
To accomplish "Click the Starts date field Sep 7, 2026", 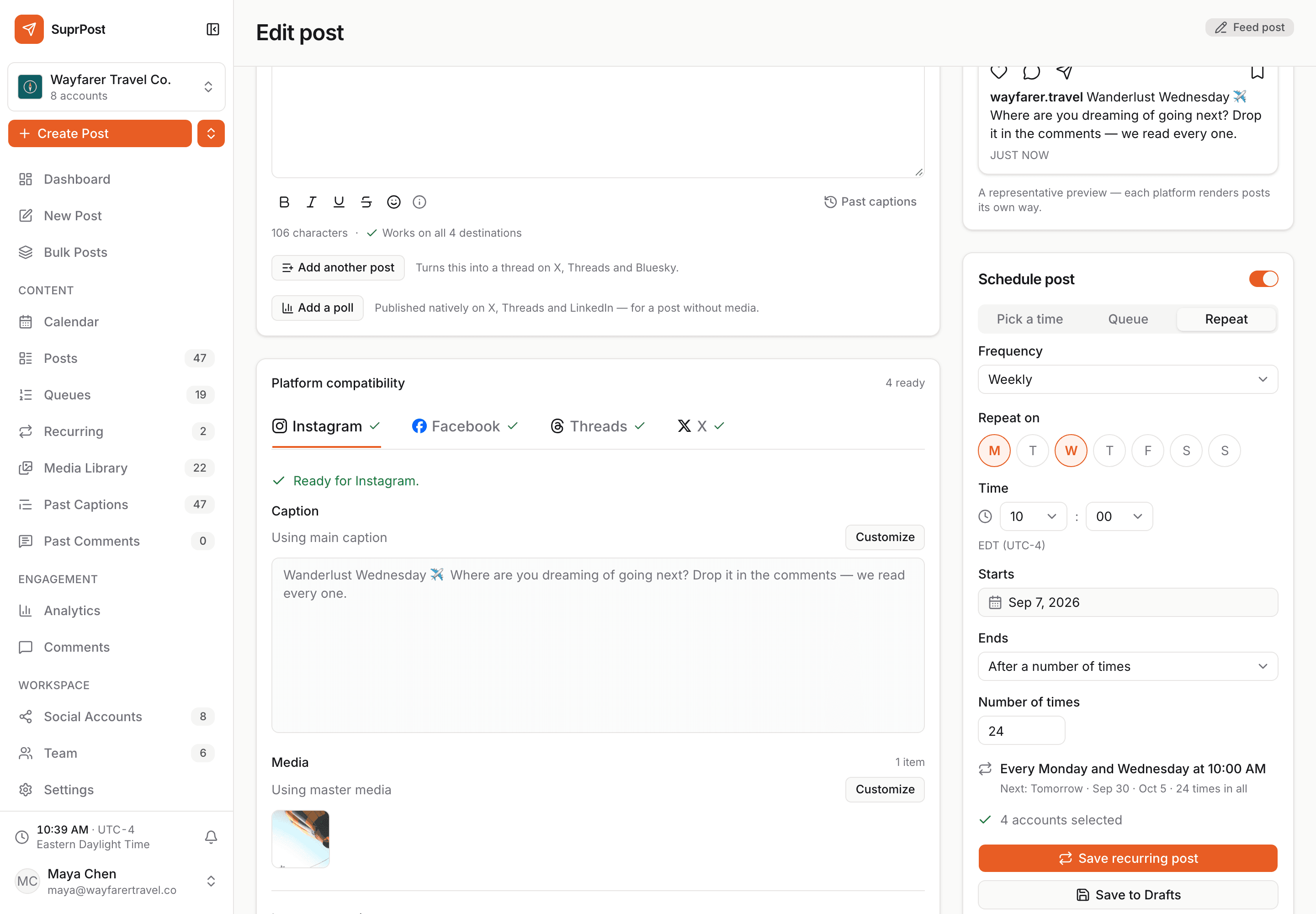I will click(1128, 602).
